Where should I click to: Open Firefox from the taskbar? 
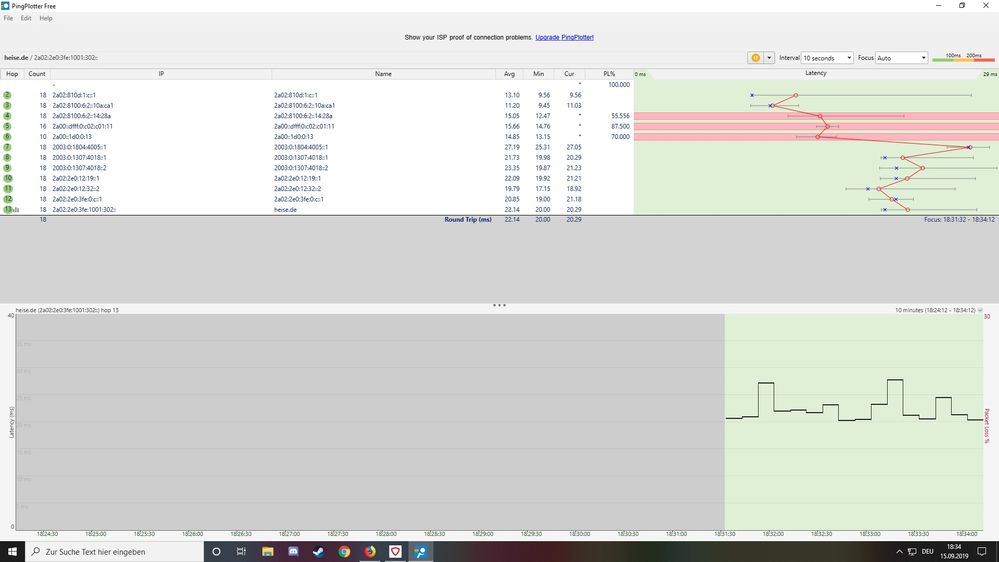click(370, 552)
